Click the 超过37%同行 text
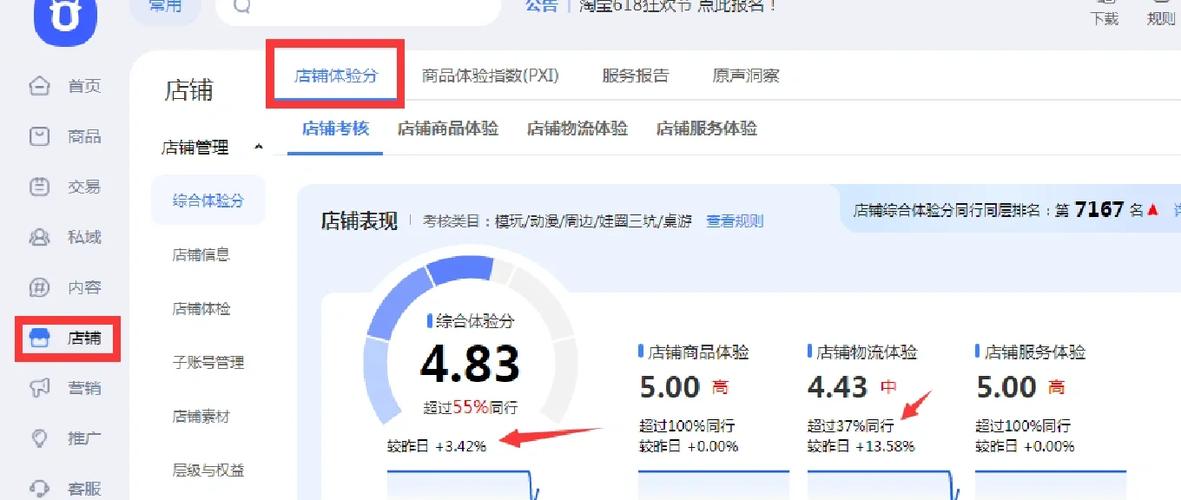This screenshot has width=1181, height=500. (851, 426)
